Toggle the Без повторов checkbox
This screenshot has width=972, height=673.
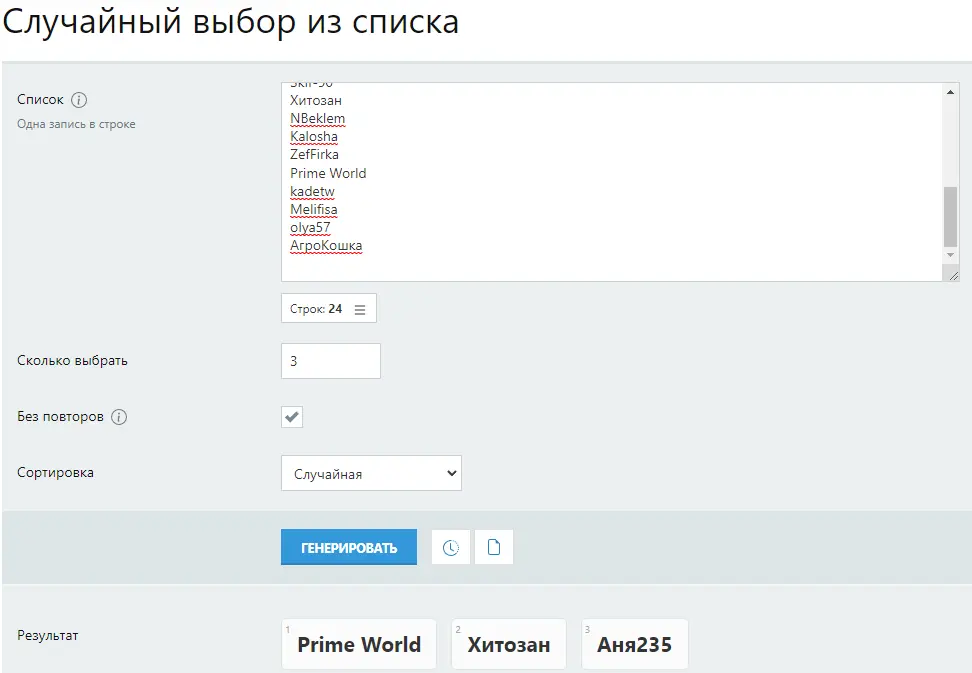tap(292, 417)
